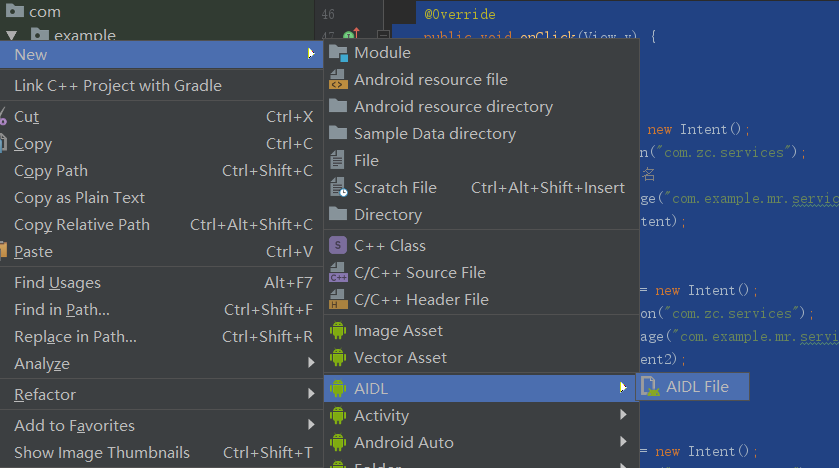Select Sample Data directory label

click(x=435, y=134)
